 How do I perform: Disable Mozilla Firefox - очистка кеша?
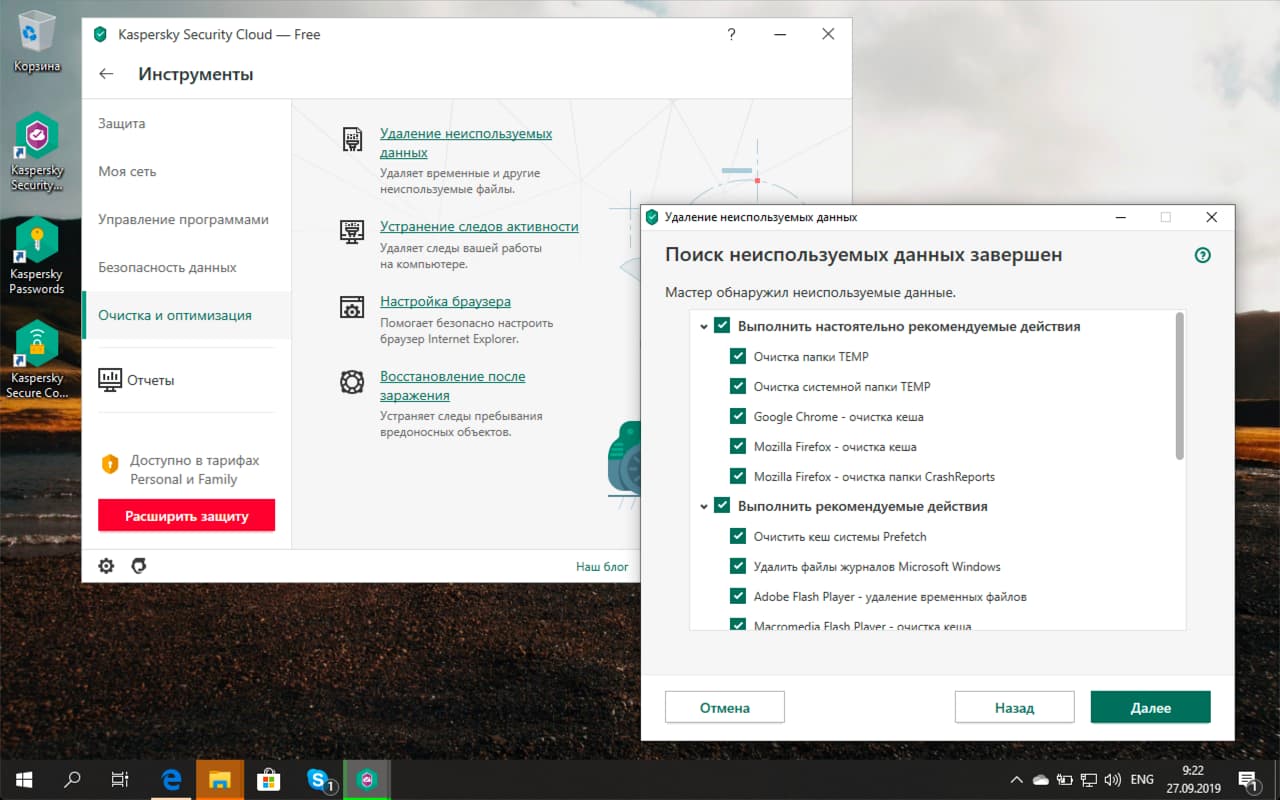coord(737,446)
